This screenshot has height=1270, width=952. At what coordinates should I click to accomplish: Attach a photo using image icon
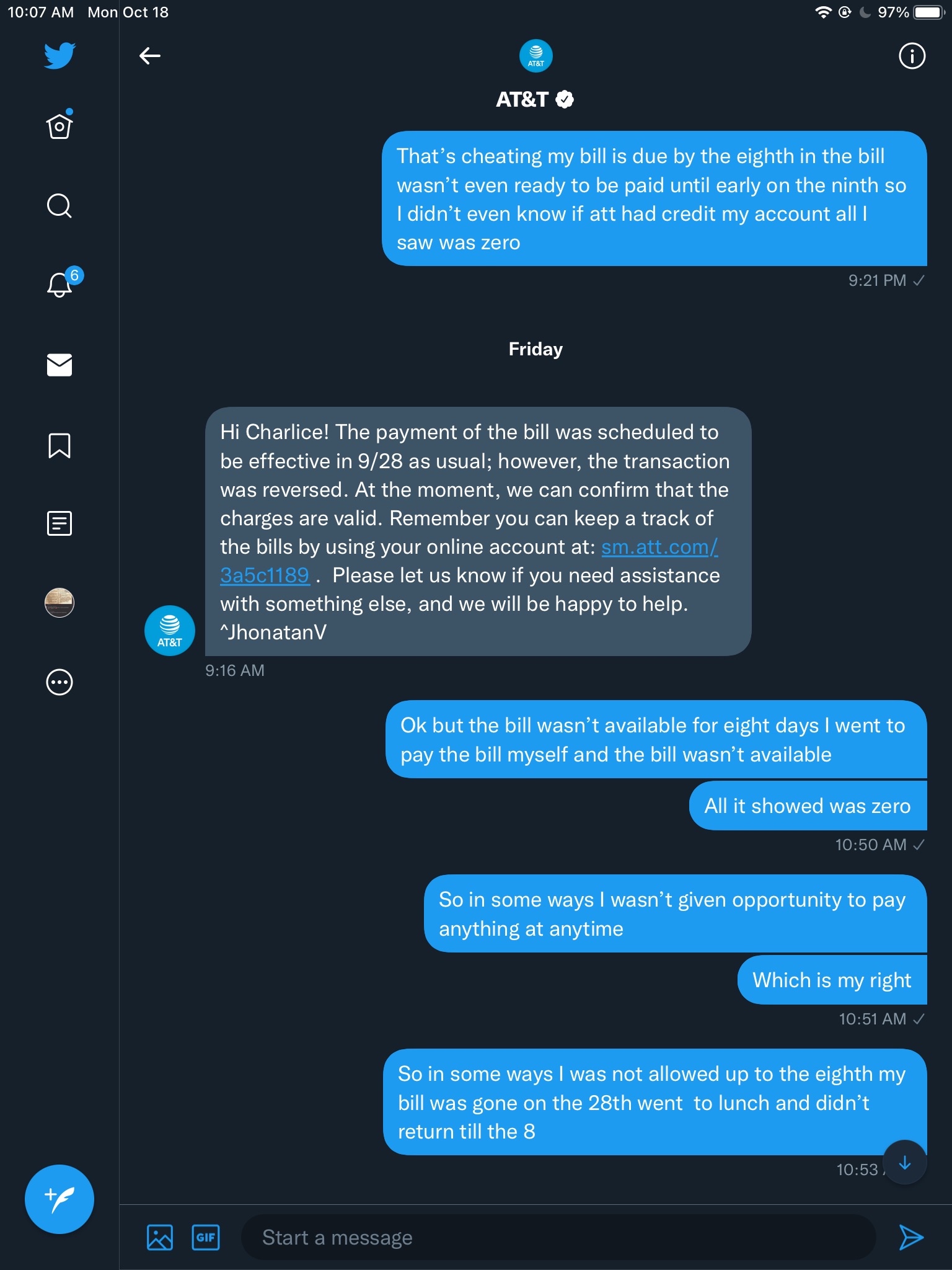click(x=160, y=1238)
